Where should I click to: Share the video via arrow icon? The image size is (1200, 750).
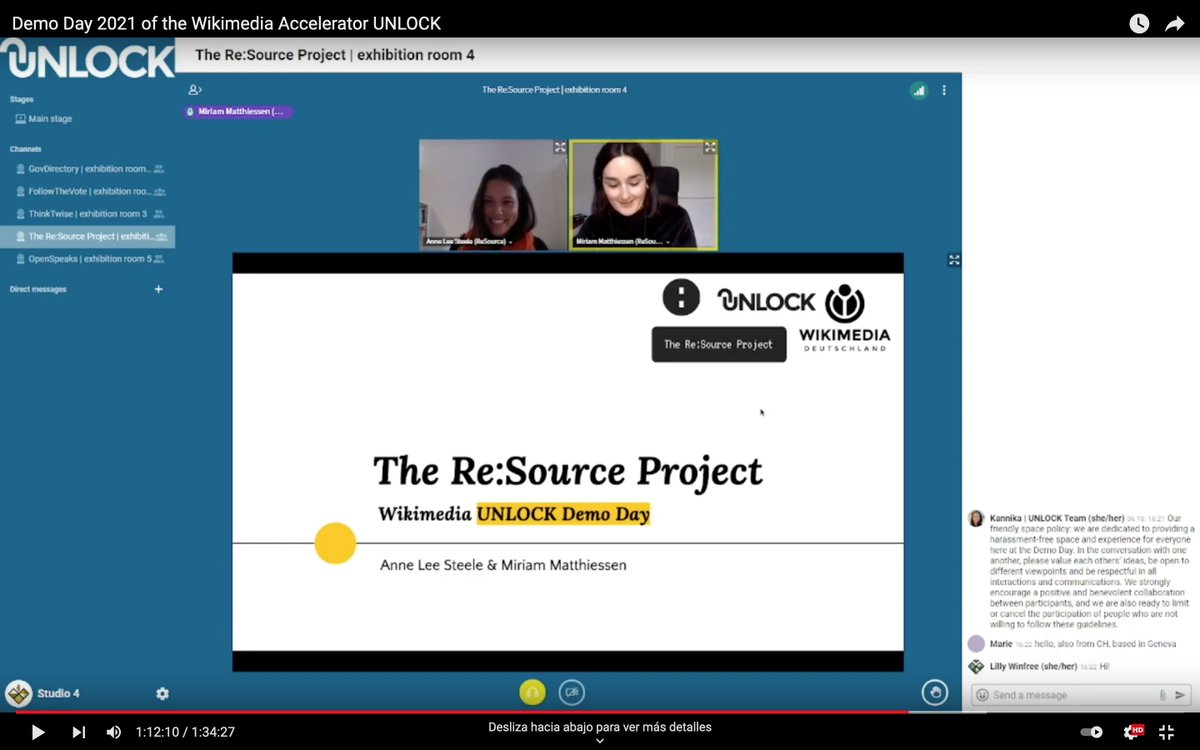[1175, 23]
